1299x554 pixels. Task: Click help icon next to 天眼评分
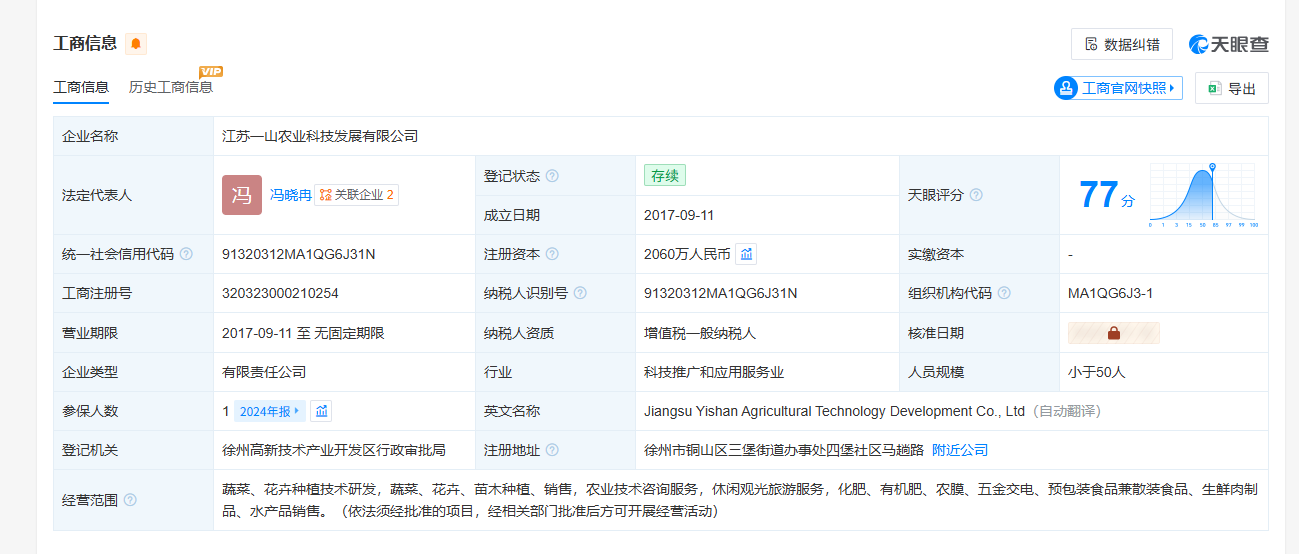click(x=976, y=195)
